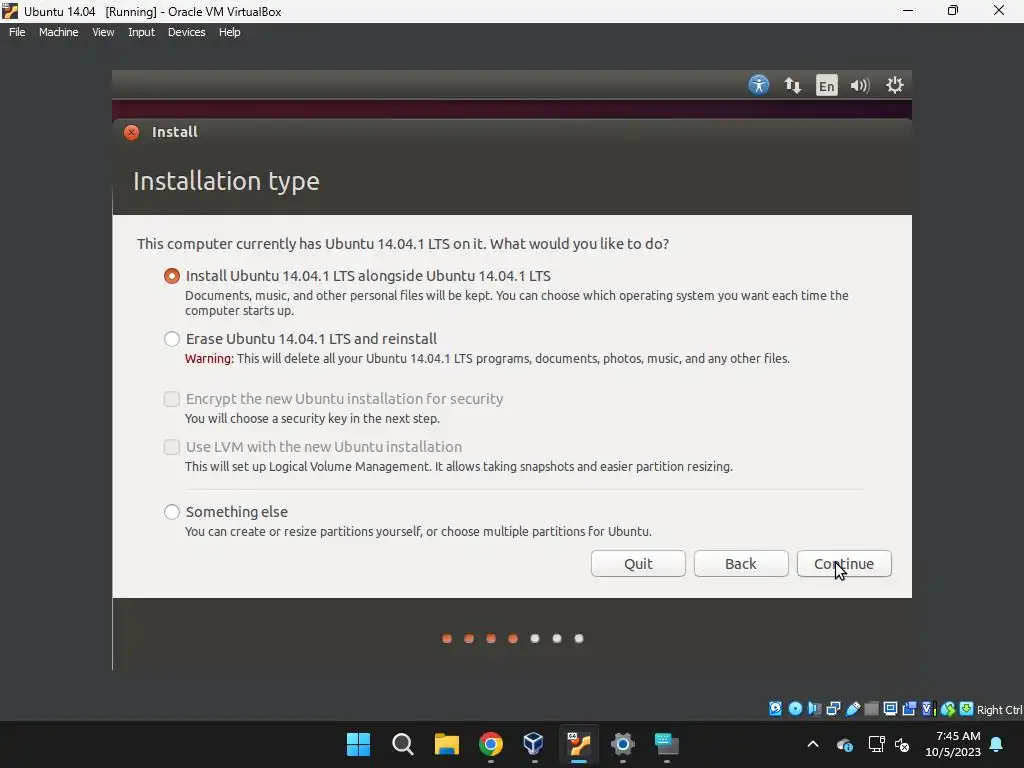Image resolution: width=1024 pixels, height=768 pixels.
Task: Open the Ubuntu accessibility menu icon
Action: (758, 85)
